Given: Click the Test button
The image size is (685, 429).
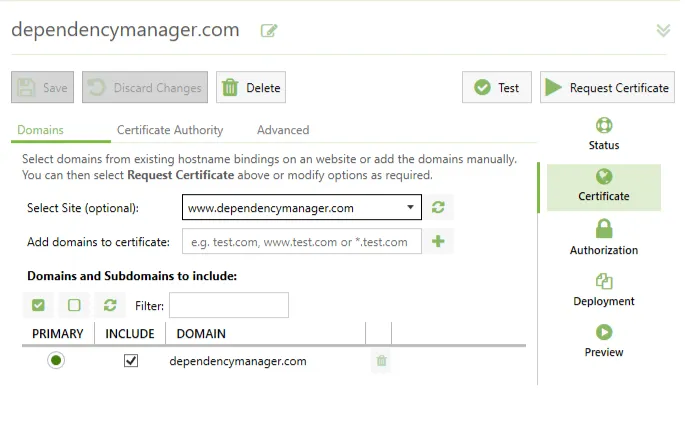Looking at the screenshot, I should (x=496, y=88).
